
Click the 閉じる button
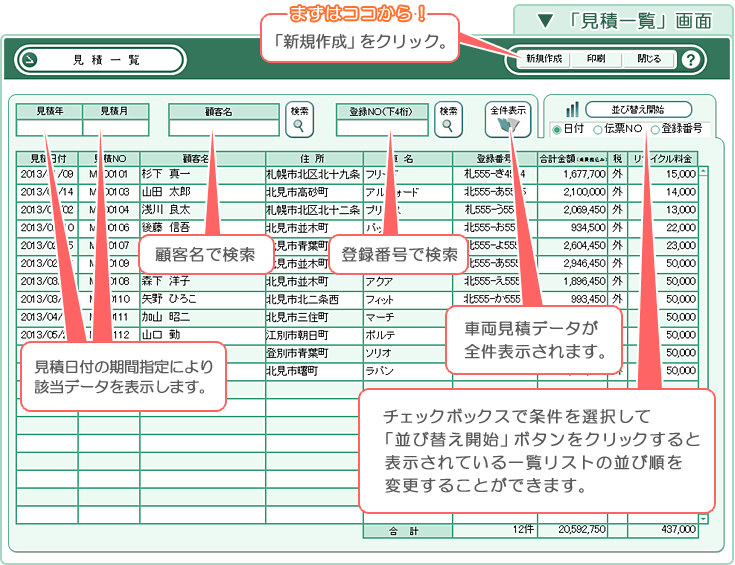649,59
